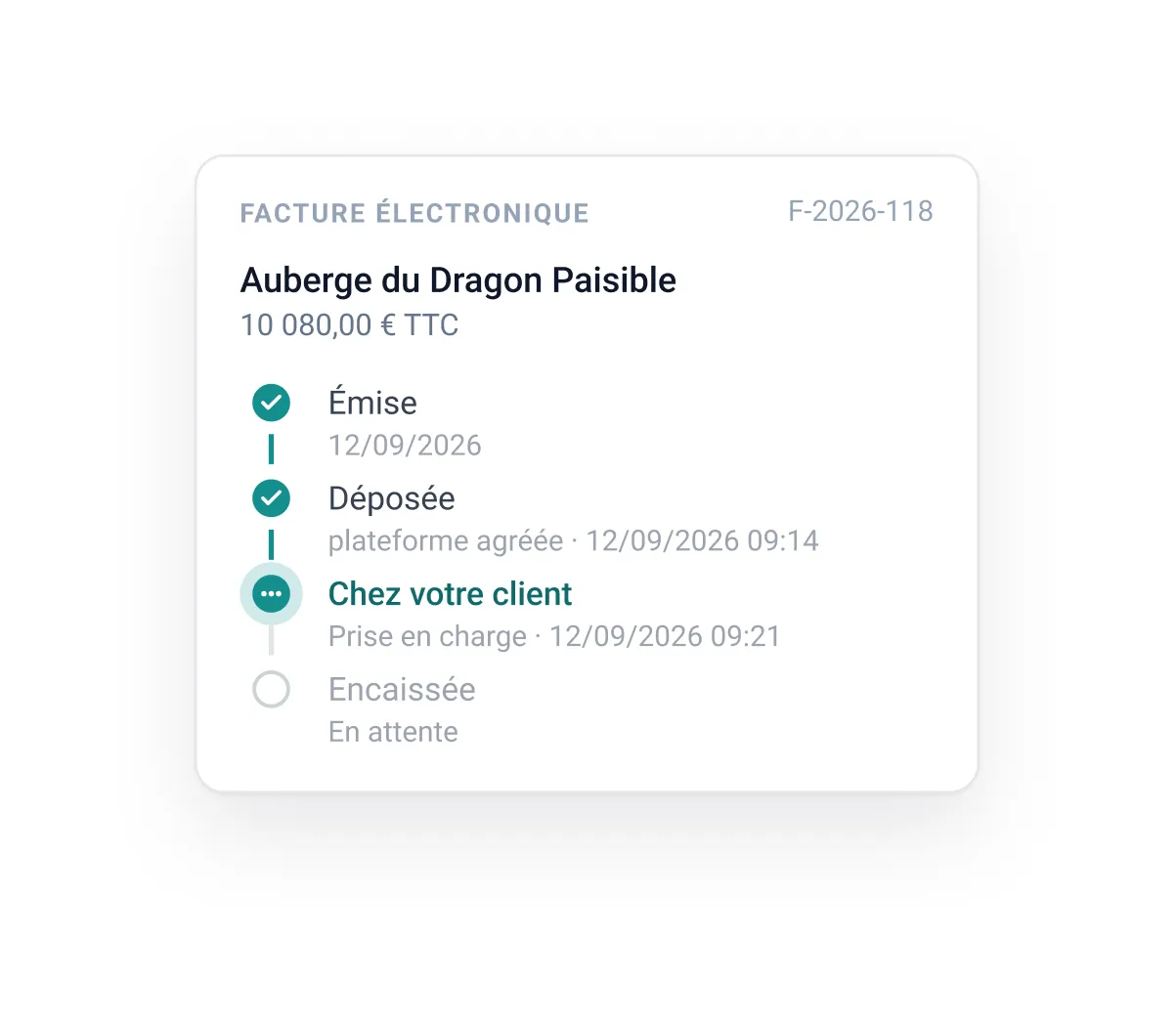Select the Déposée step label

pyautogui.click(x=391, y=498)
